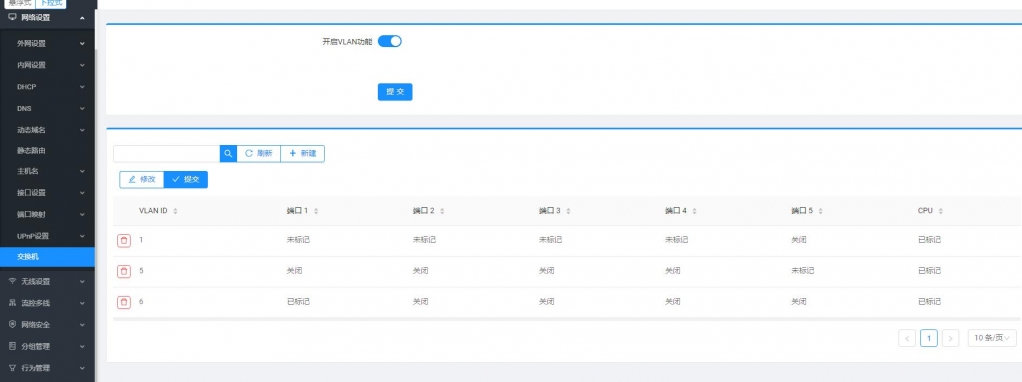Sort table by VLAN ID column arrows
The width and height of the screenshot is (1022, 382).
[175, 211]
